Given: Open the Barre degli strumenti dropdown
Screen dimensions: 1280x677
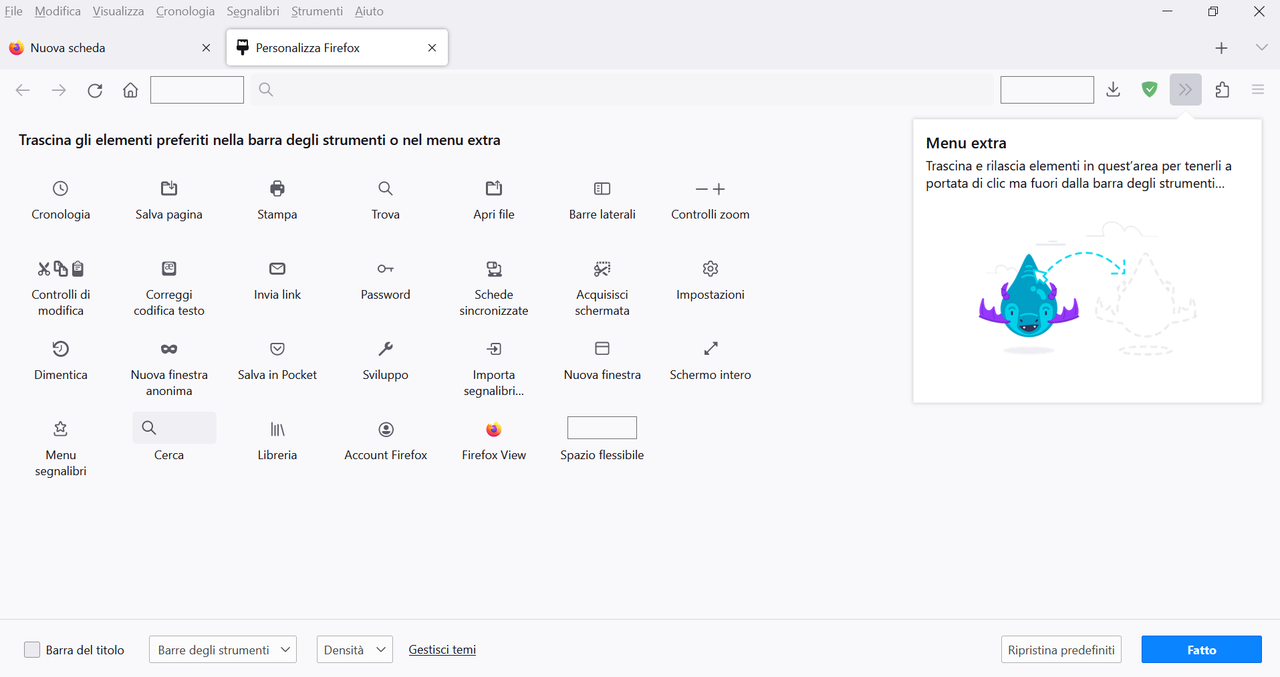Looking at the screenshot, I should (x=223, y=650).
